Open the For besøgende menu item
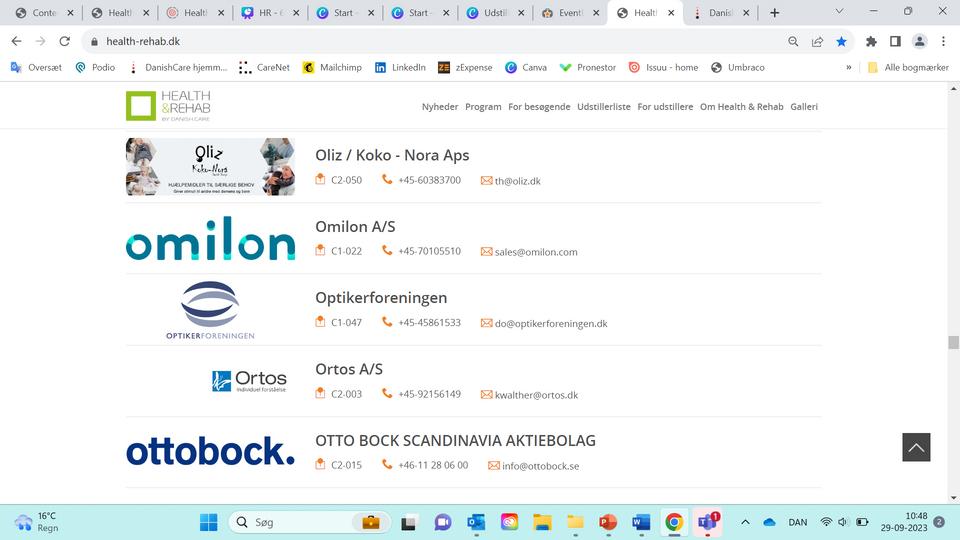 coord(539,107)
